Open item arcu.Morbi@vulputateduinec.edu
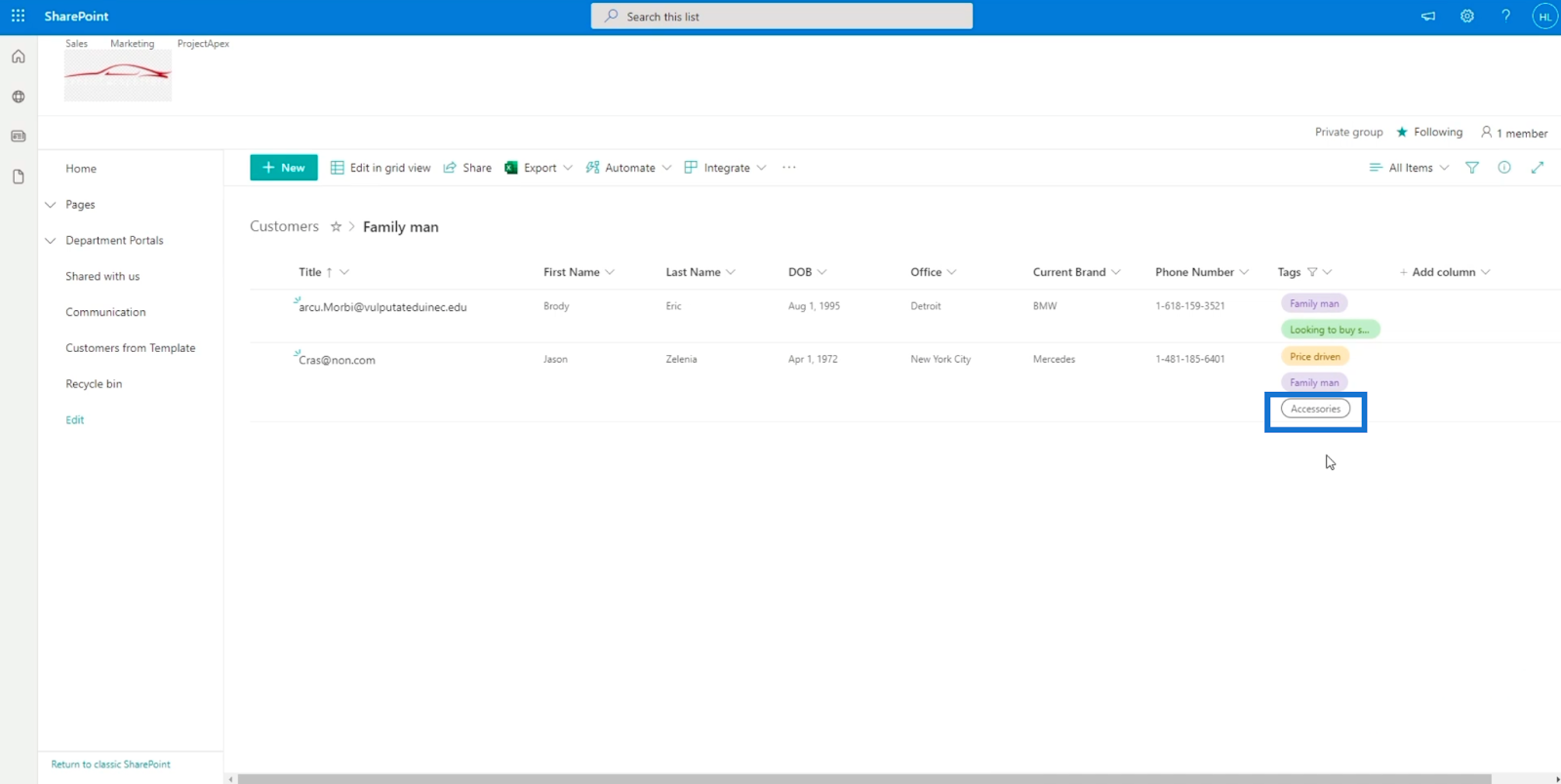This screenshot has width=1561, height=784. tap(382, 307)
